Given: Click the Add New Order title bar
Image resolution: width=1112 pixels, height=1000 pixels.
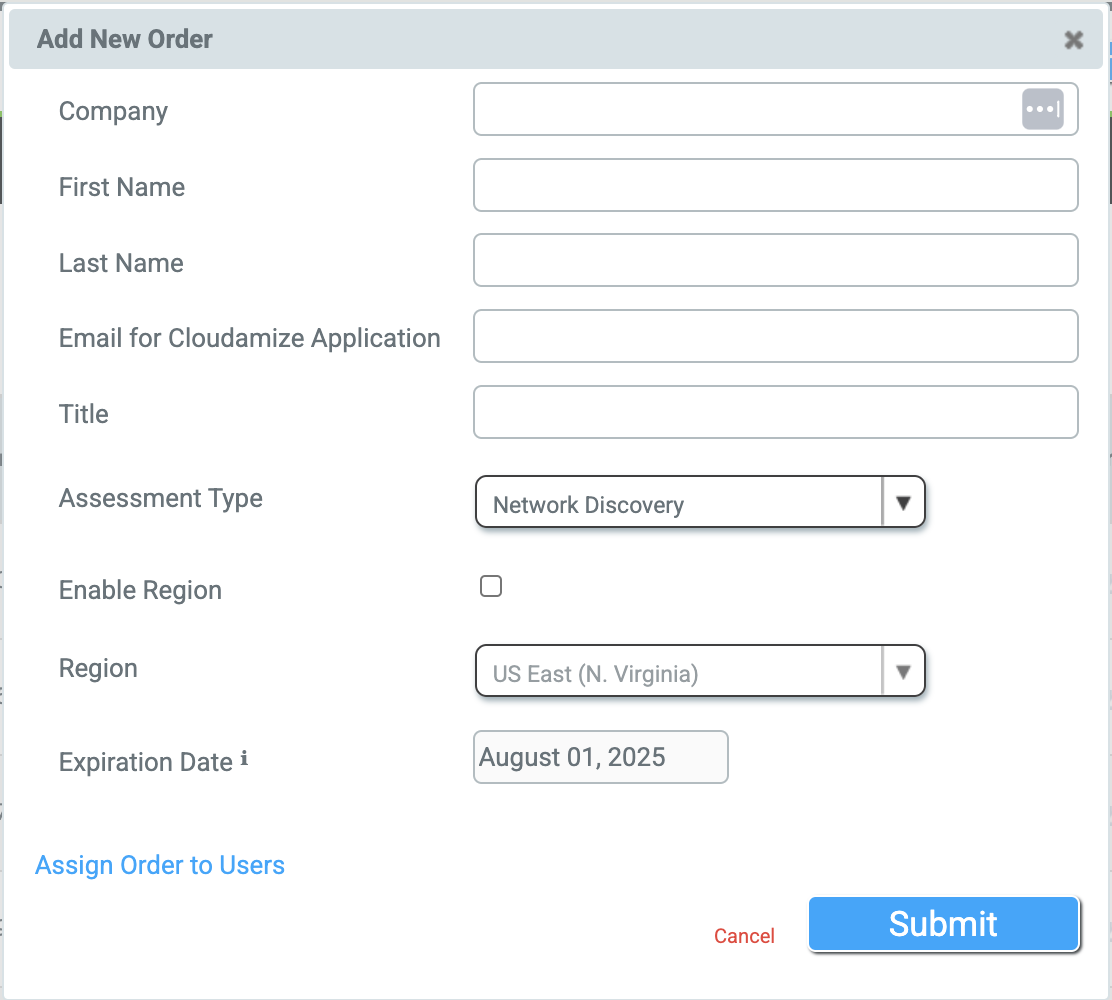Looking at the screenshot, I should coord(500,40).
